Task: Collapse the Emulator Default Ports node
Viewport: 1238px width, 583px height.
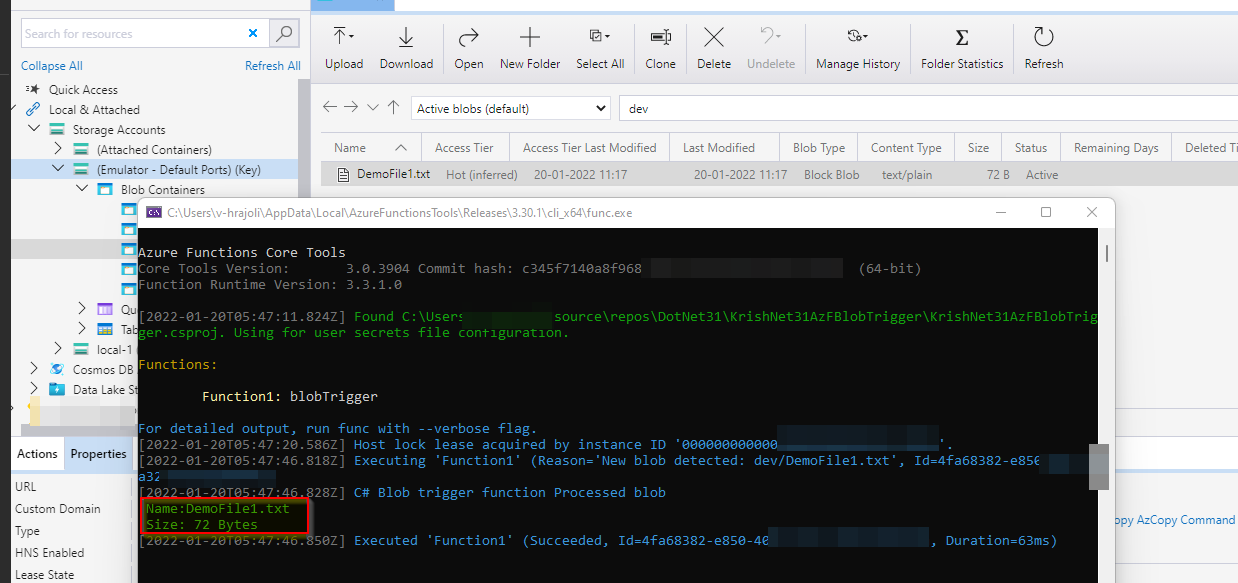Action: [58, 170]
